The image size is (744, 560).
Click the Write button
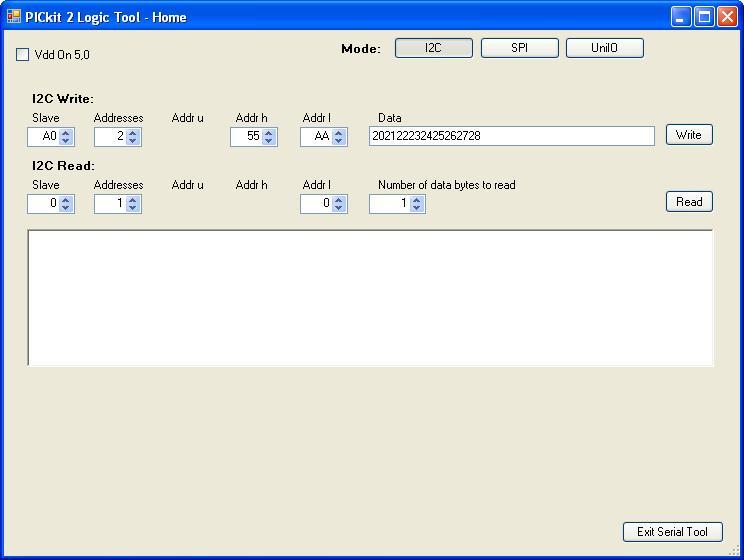(689, 135)
